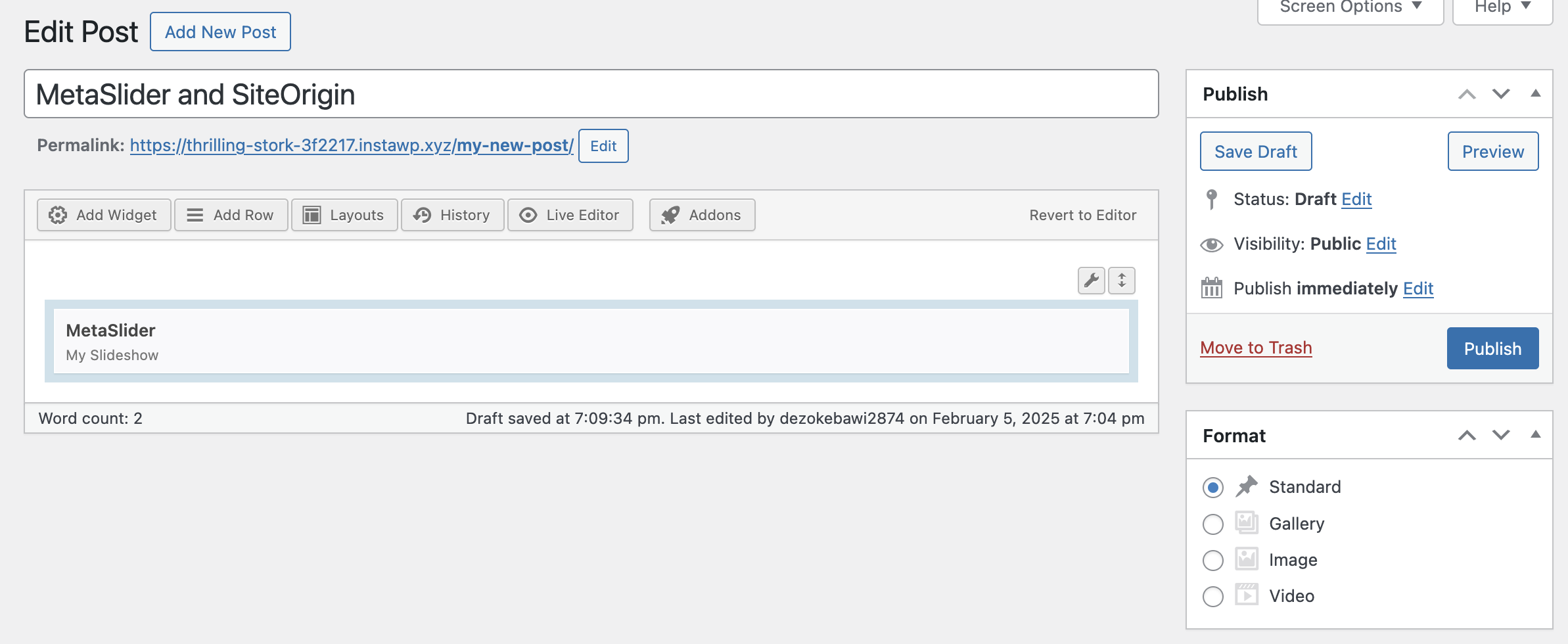Viewport: 1568px width, 644px height.
Task: Click the row settings wrench icon
Action: tap(1091, 281)
